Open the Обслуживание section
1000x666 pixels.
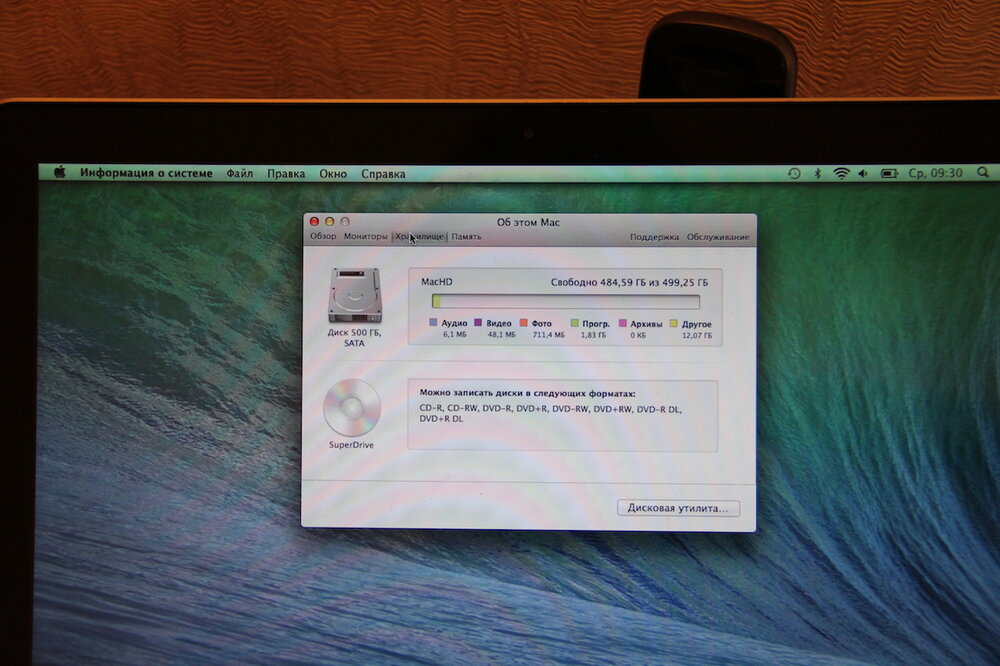718,237
